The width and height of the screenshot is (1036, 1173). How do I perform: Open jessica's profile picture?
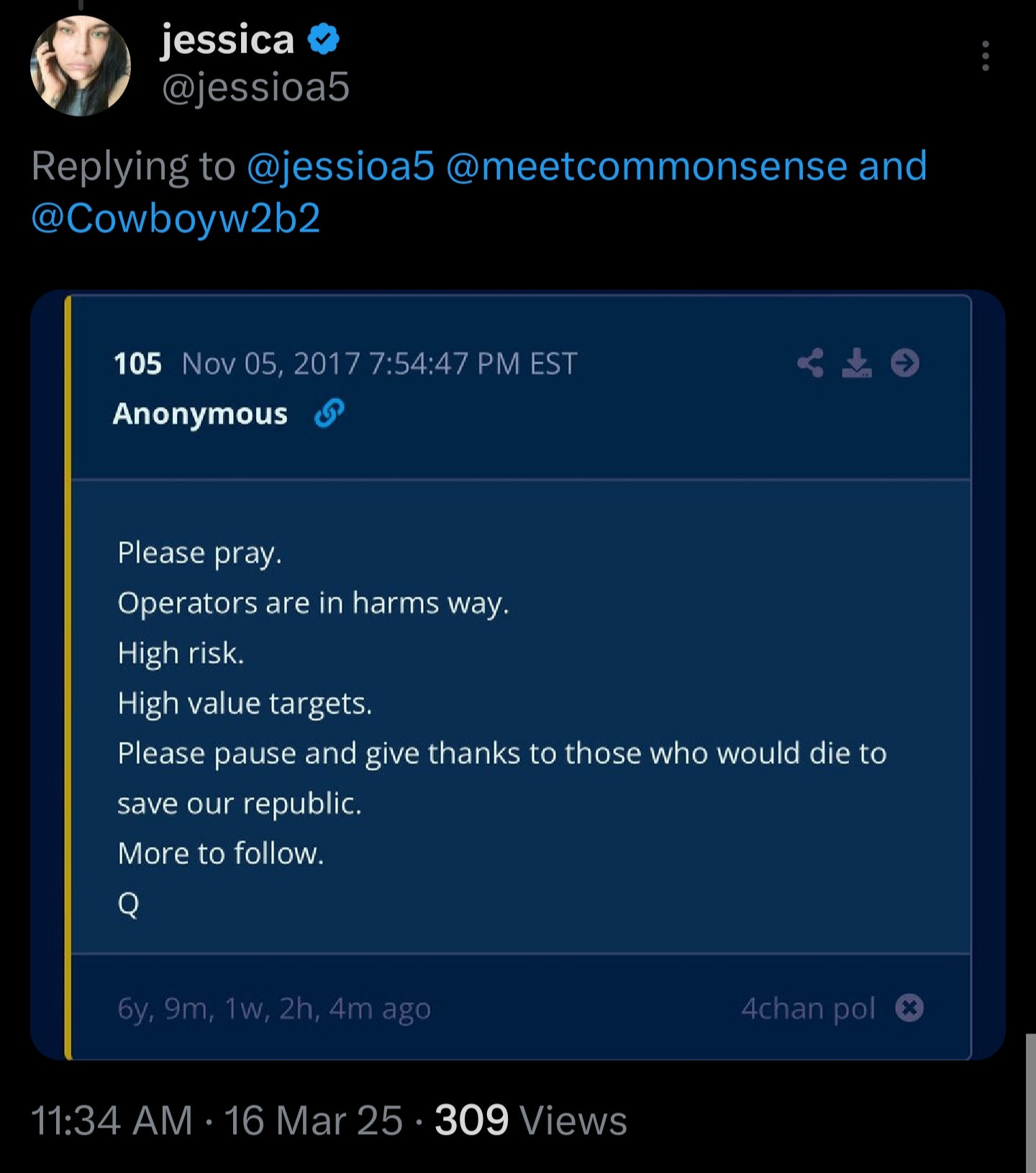(80, 66)
